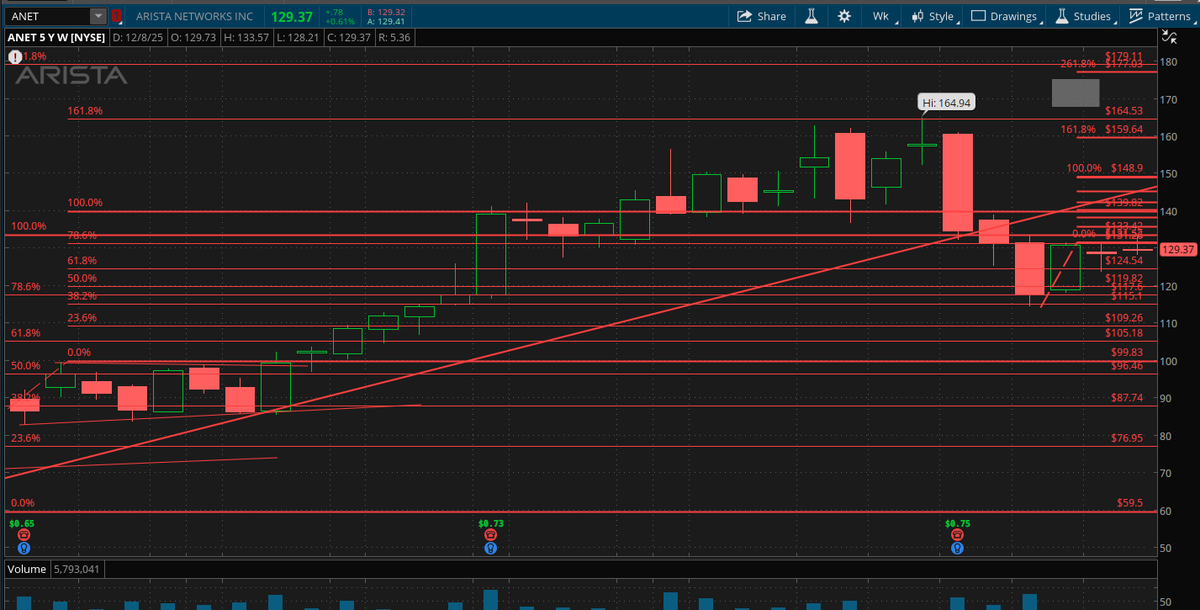Click blue lightbulb icon below $0.65 earnings
Screen dimensions: 1200x610
[23, 548]
